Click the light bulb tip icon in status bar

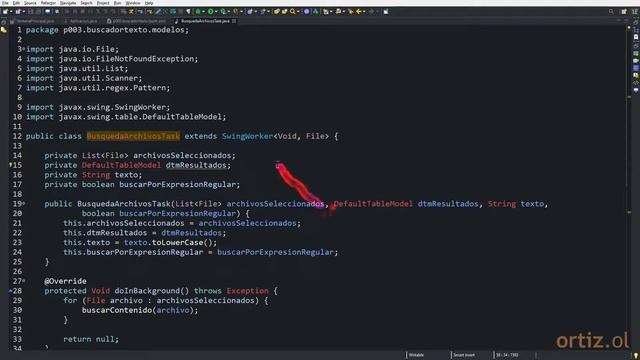tap(636, 356)
